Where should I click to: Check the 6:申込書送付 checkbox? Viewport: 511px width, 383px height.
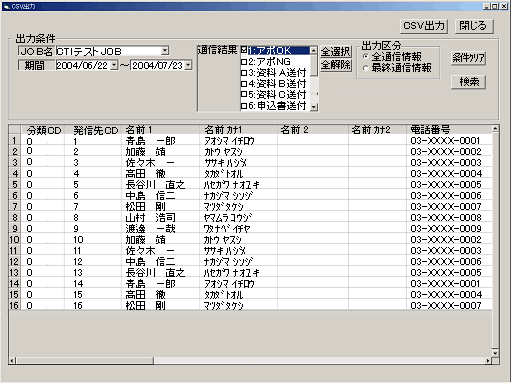244,106
